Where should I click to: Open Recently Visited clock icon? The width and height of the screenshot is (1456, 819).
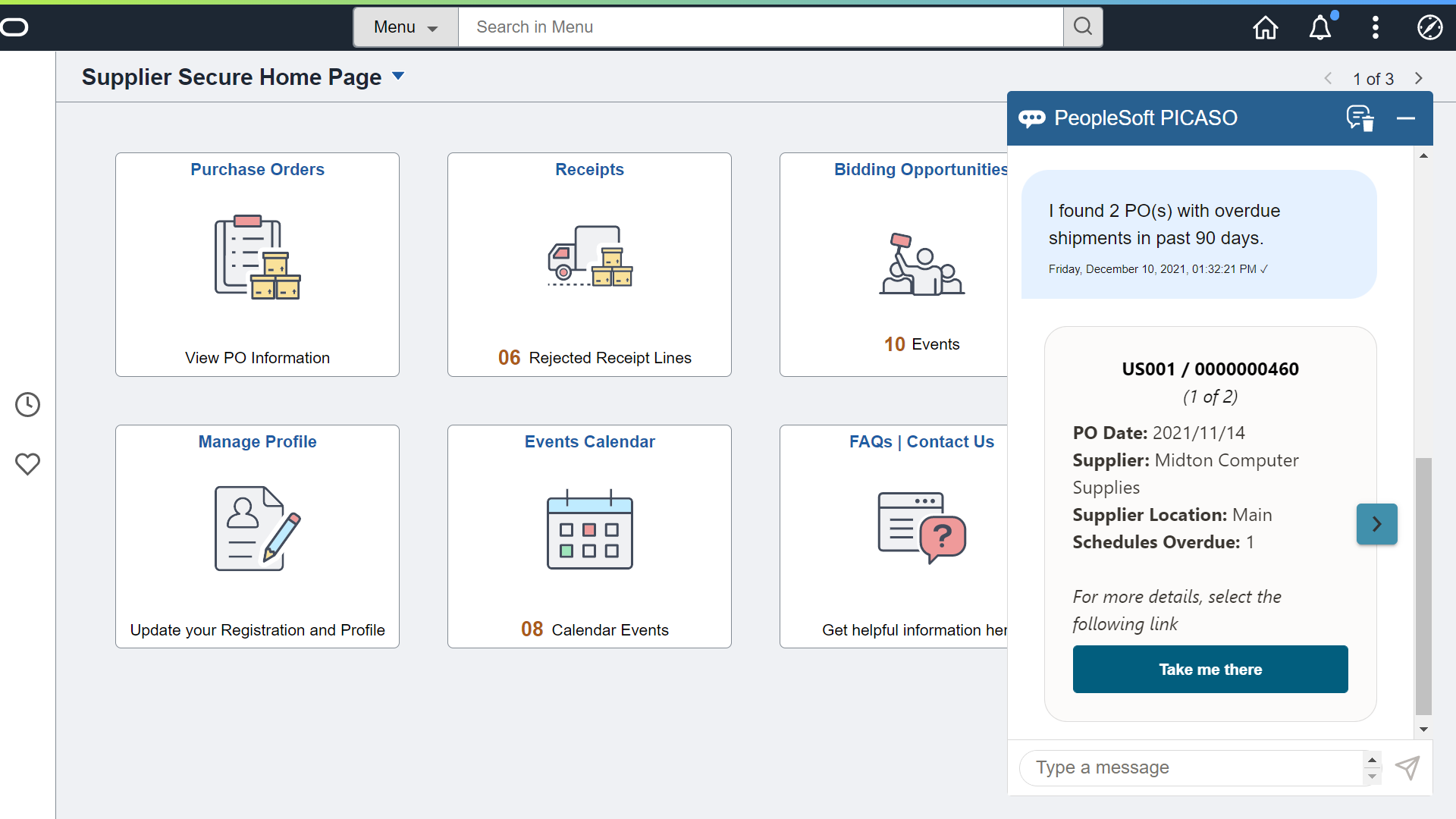coord(28,404)
